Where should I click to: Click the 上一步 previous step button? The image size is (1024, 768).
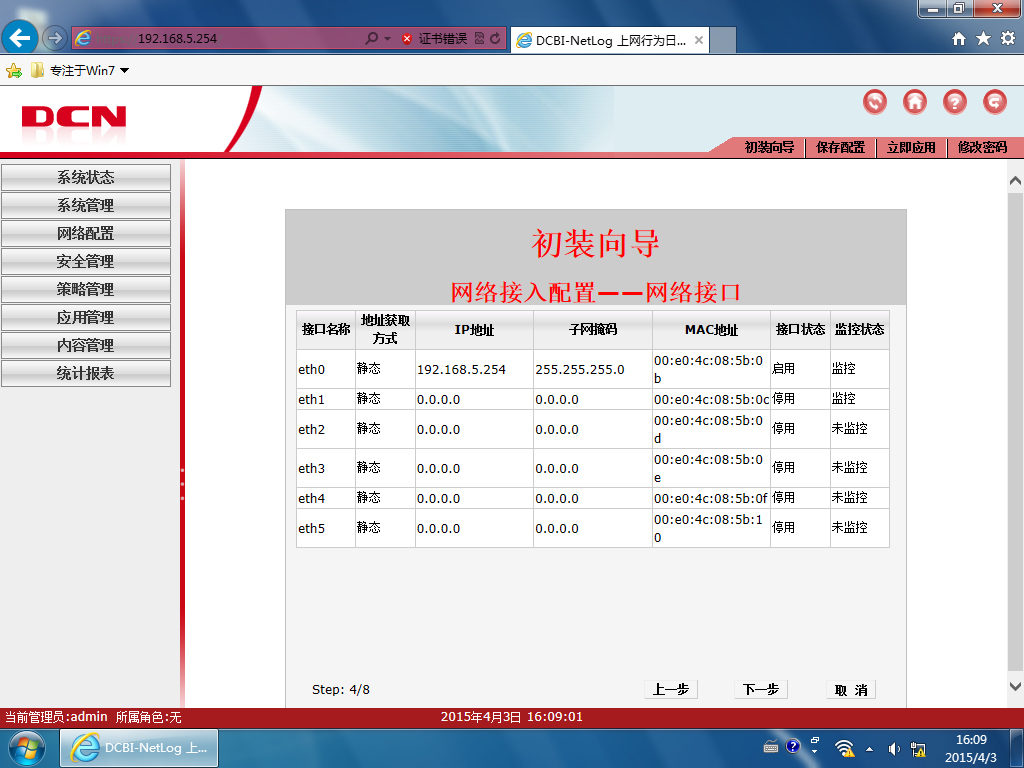tap(671, 690)
